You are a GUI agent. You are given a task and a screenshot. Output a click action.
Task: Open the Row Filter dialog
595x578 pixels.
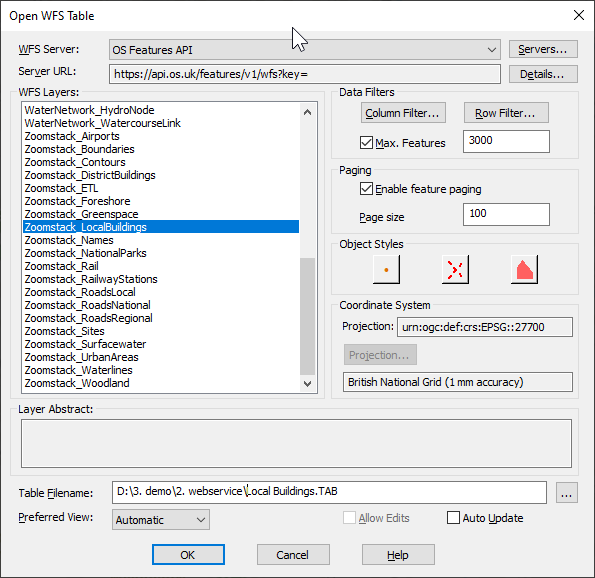pyautogui.click(x=506, y=113)
